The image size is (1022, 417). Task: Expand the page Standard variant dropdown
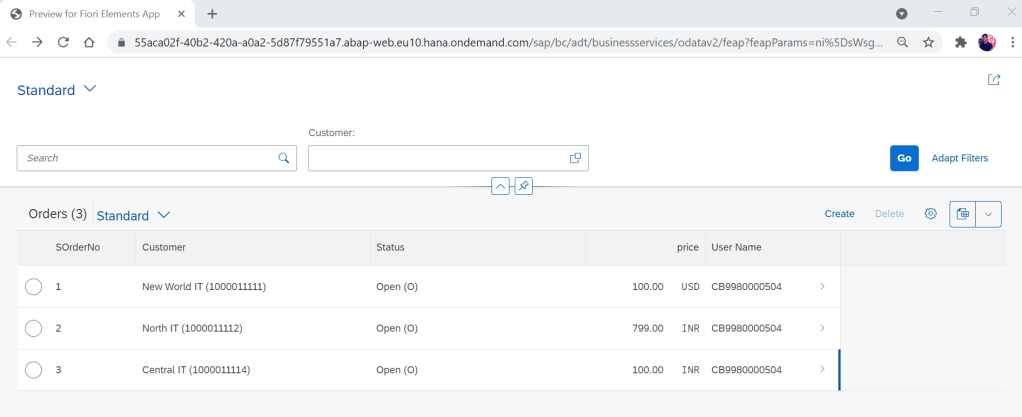point(90,89)
